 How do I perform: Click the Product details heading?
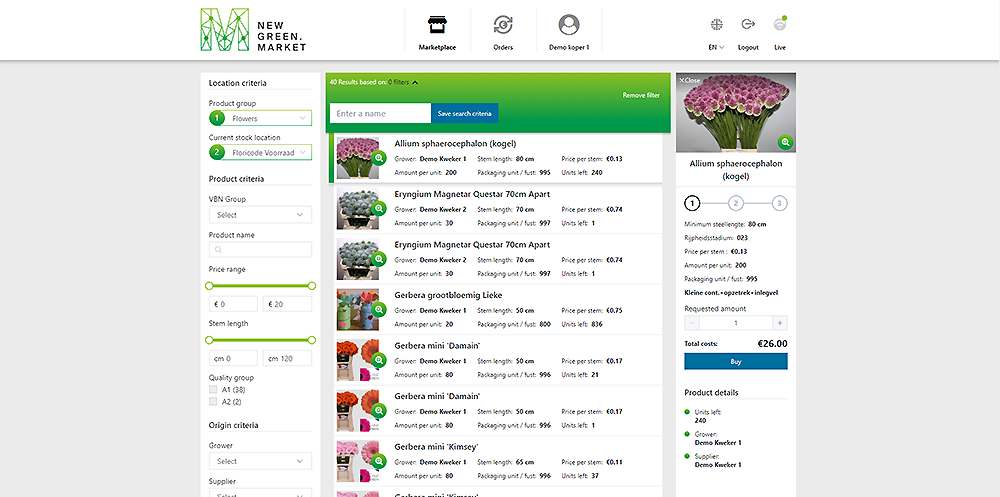(x=711, y=392)
